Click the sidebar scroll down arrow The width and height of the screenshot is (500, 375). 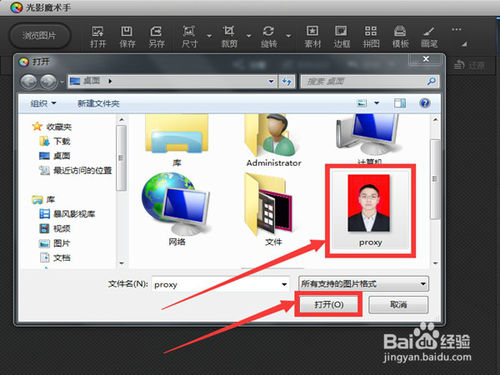click(122, 263)
